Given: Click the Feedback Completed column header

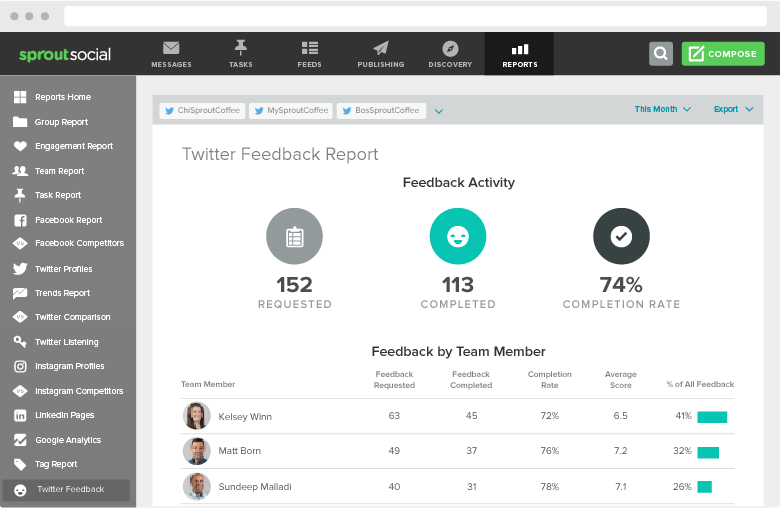Looking at the screenshot, I should point(471,380).
